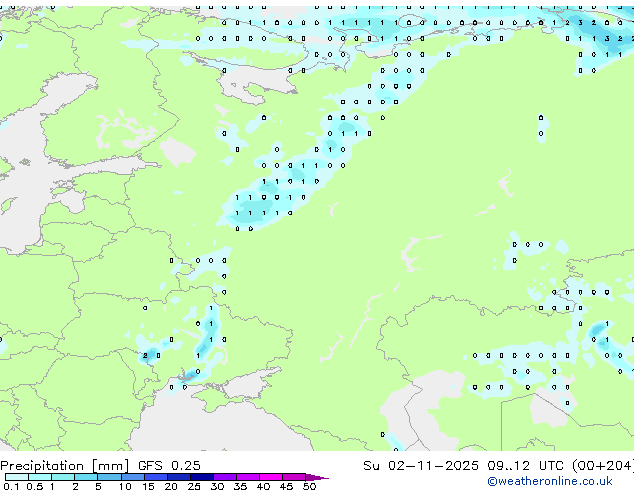
Task: Select legend swatch between 5 and 10
Action: (109, 477)
